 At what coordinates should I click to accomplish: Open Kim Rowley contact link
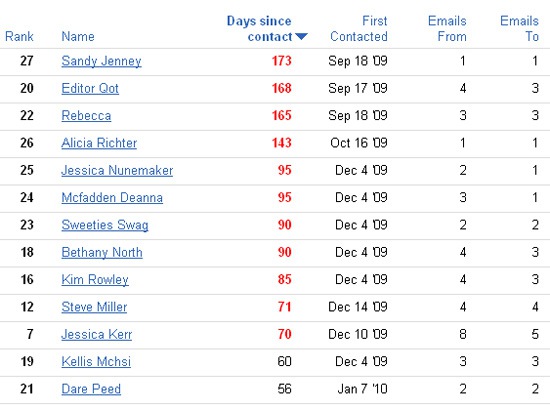coord(95,280)
